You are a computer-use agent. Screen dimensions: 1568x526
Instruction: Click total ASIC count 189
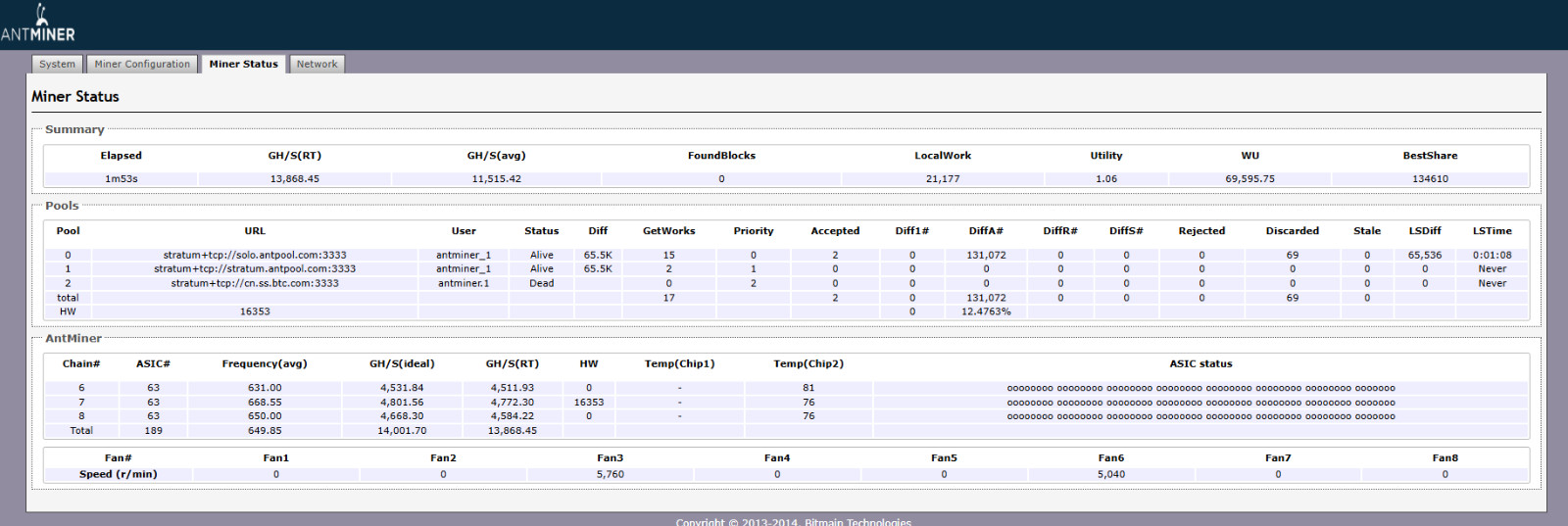point(154,431)
